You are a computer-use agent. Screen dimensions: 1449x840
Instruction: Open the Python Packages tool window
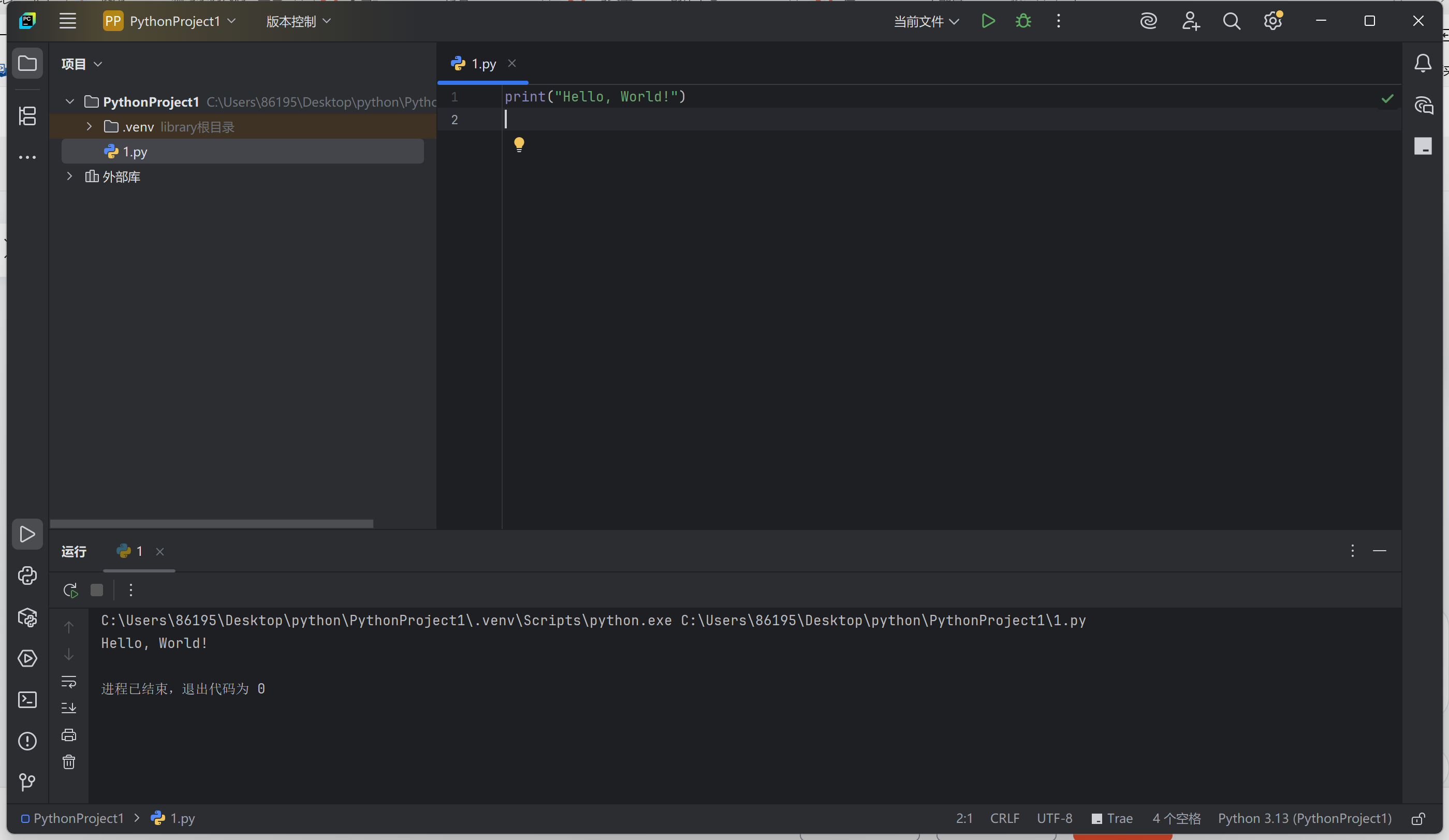point(27,617)
